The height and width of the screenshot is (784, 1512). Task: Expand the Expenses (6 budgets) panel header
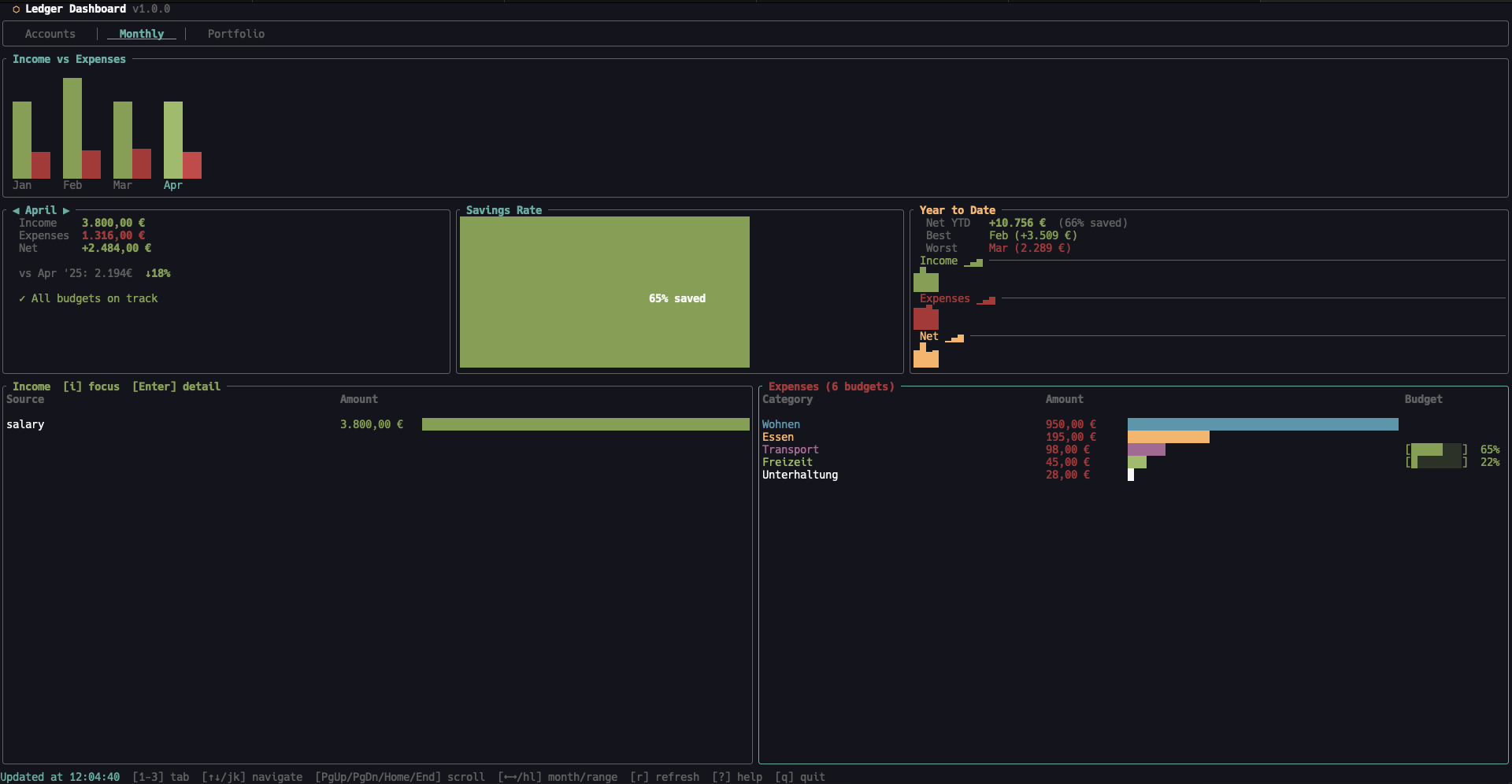tap(831, 386)
